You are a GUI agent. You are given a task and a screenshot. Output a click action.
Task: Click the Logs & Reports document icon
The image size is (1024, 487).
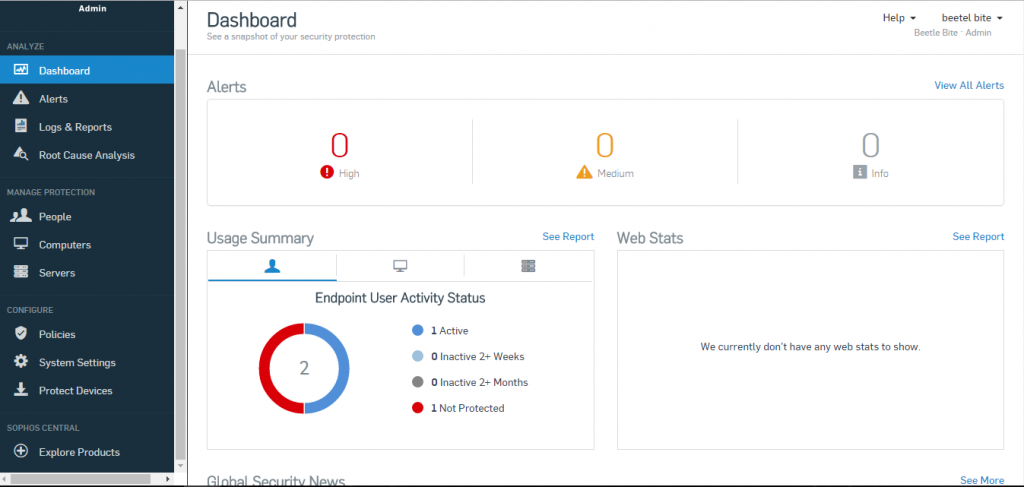tap(21, 127)
